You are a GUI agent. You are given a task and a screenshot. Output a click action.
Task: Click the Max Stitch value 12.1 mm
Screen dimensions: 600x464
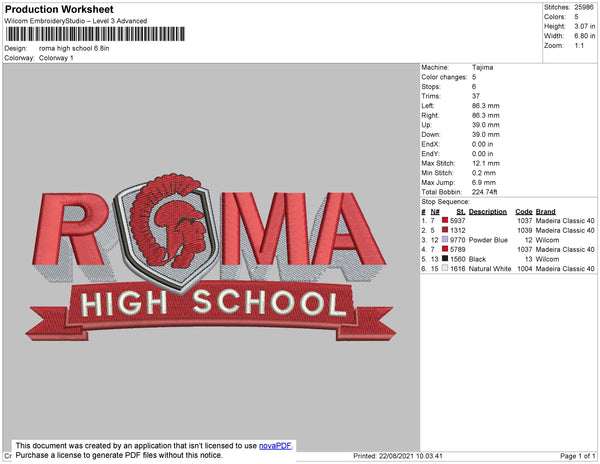[x=486, y=163]
